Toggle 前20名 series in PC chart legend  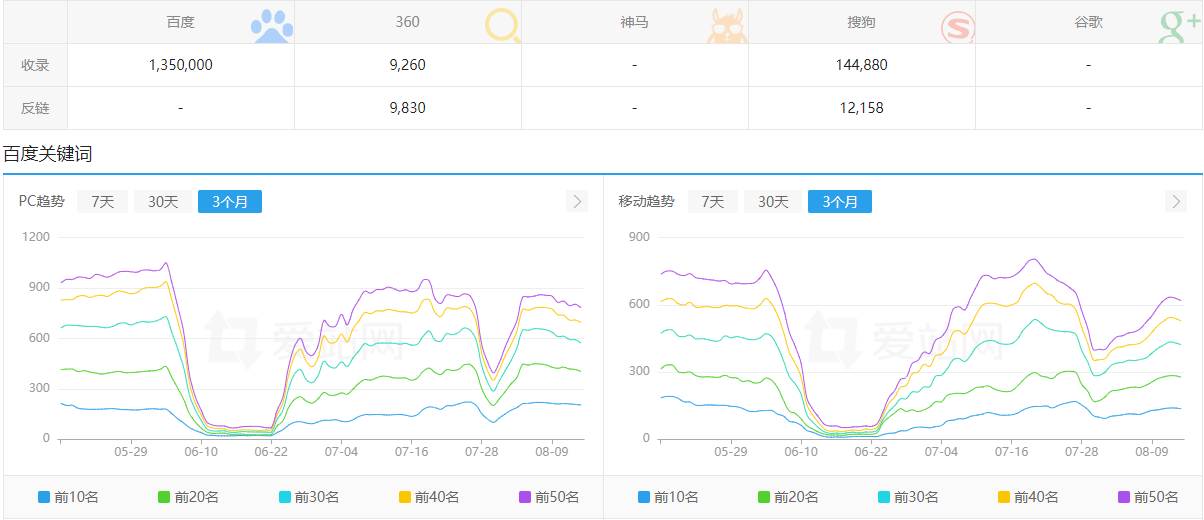(x=188, y=497)
